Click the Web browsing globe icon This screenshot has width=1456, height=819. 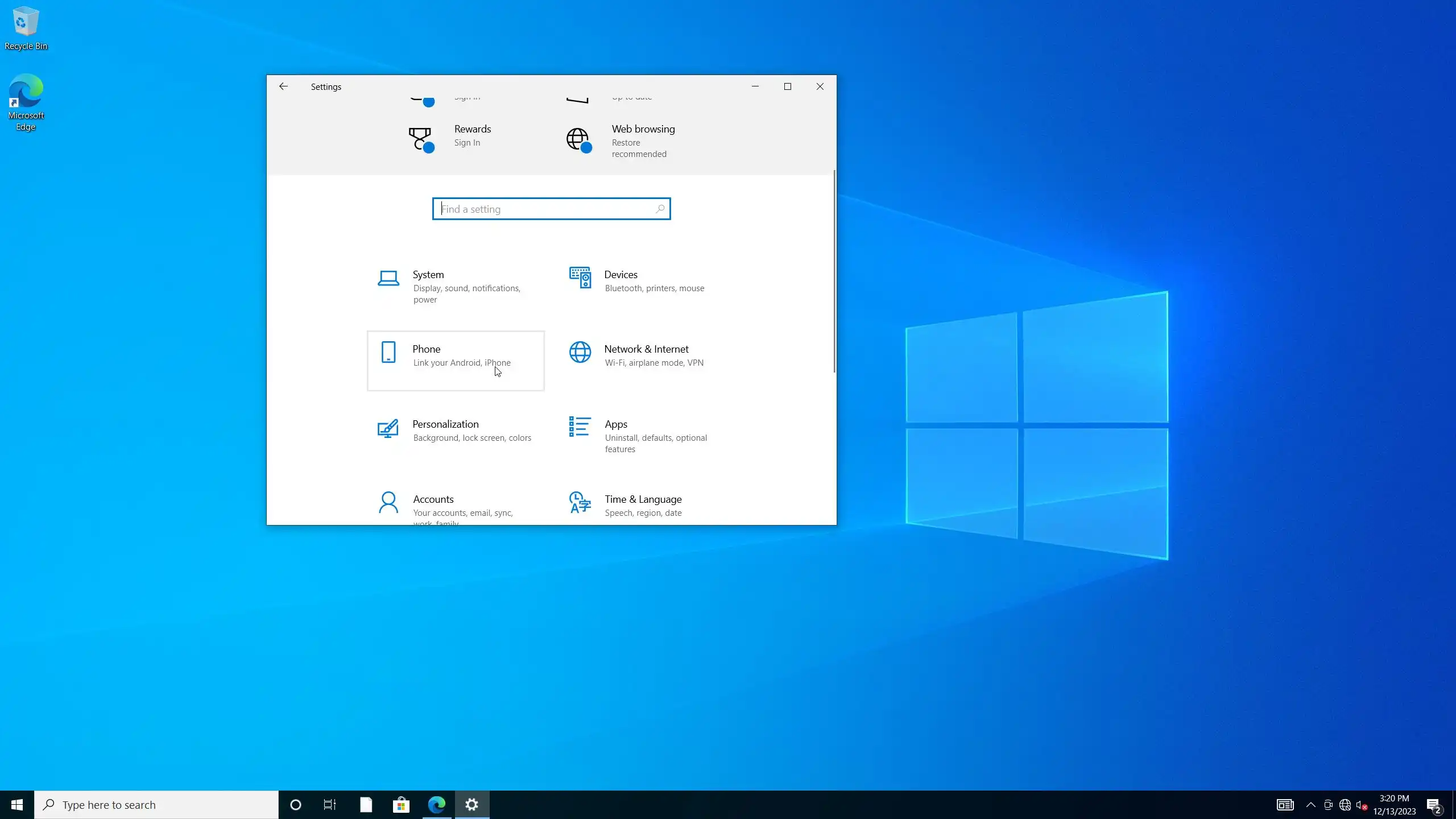coord(578,139)
